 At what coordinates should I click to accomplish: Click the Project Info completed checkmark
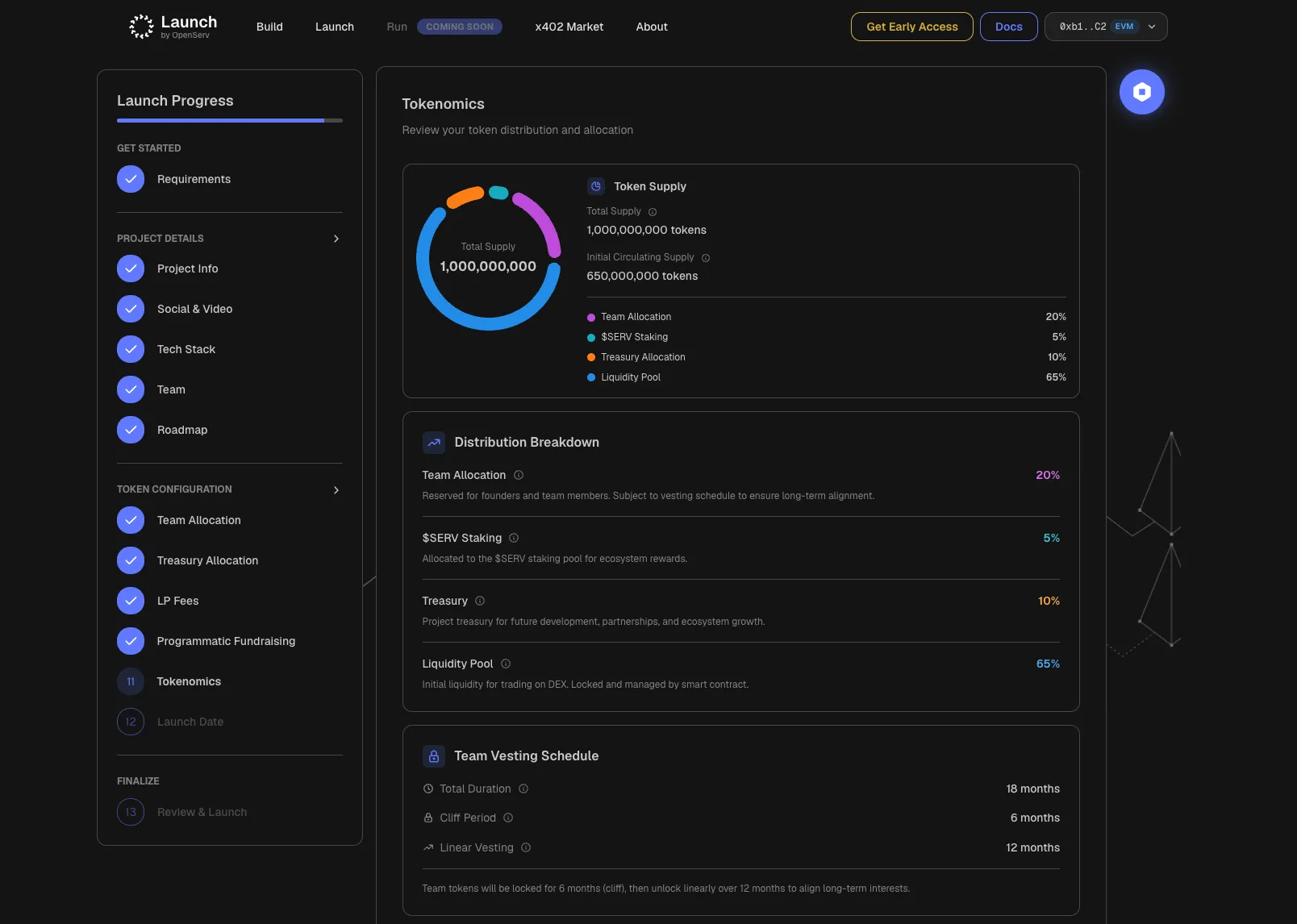point(131,268)
